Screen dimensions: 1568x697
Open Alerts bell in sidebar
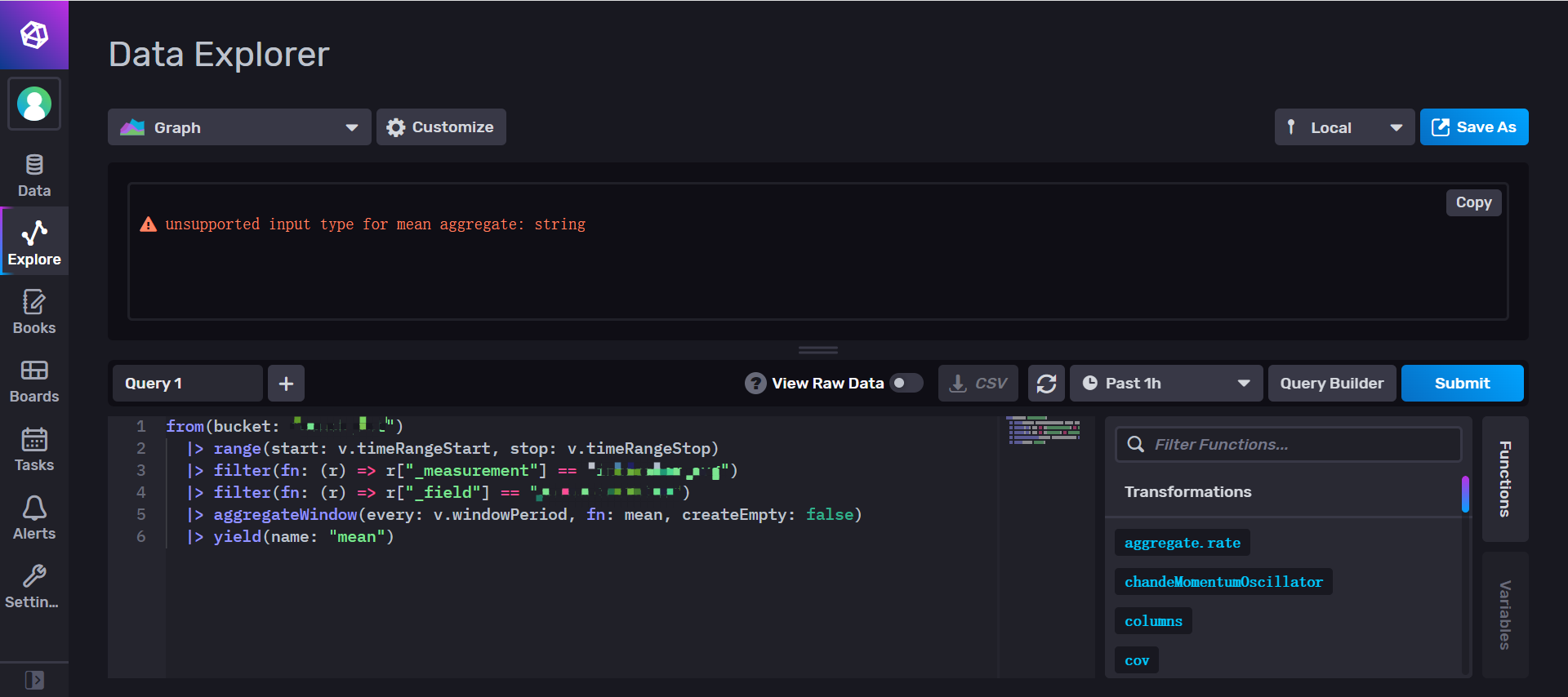pyautogui.click(x=34, y=518)
